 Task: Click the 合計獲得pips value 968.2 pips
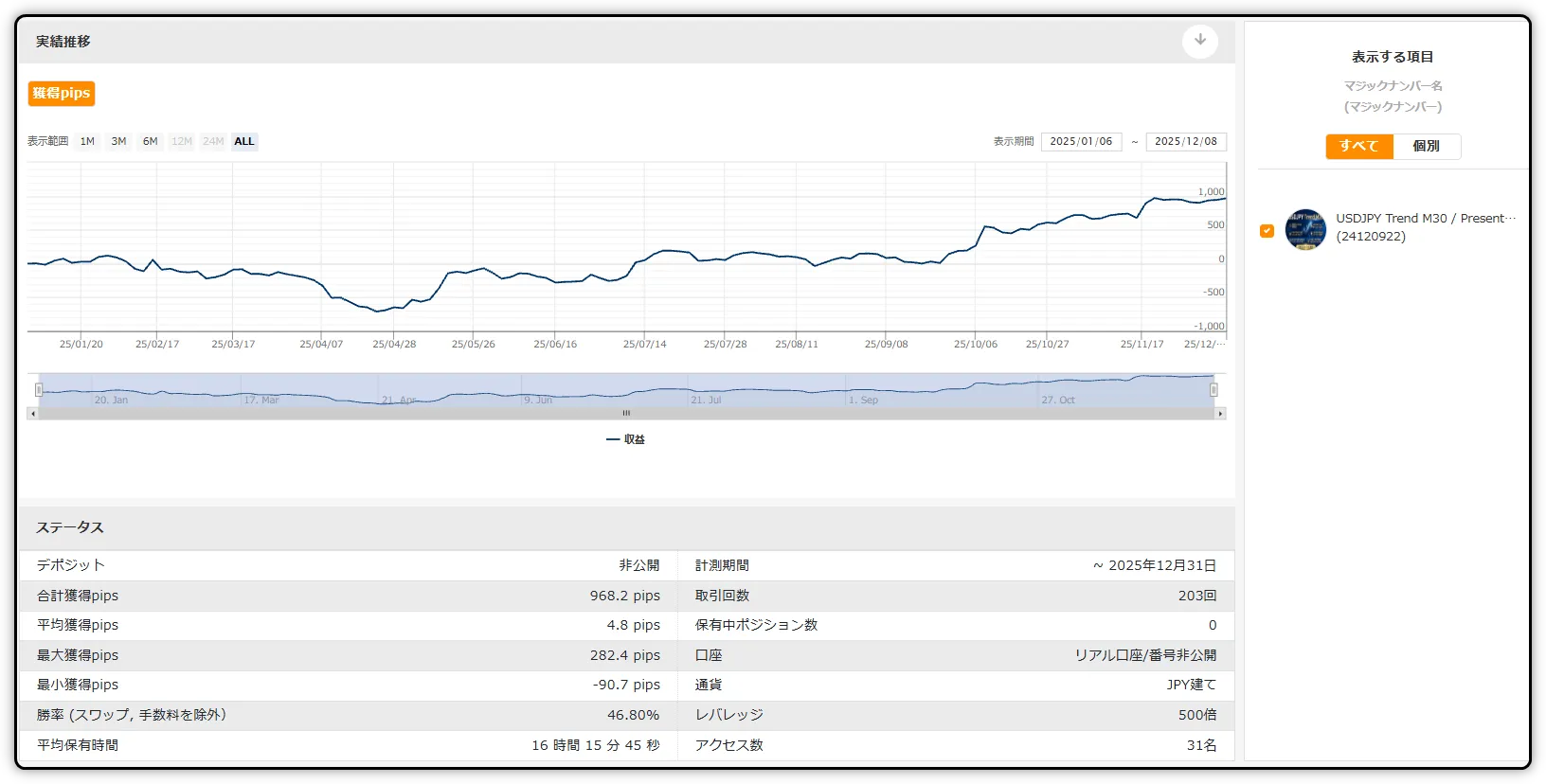625,596
